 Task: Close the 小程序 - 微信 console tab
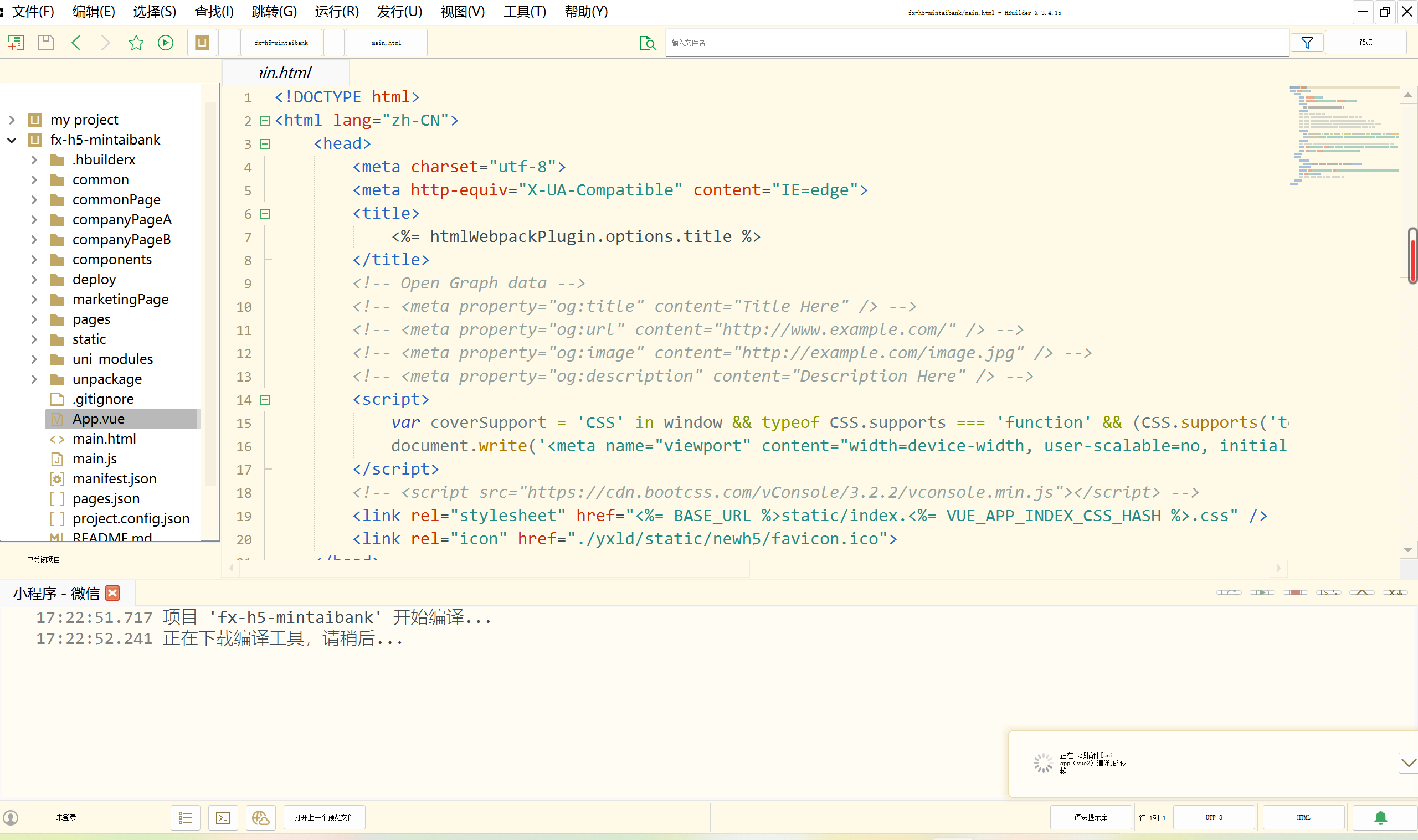112,592
